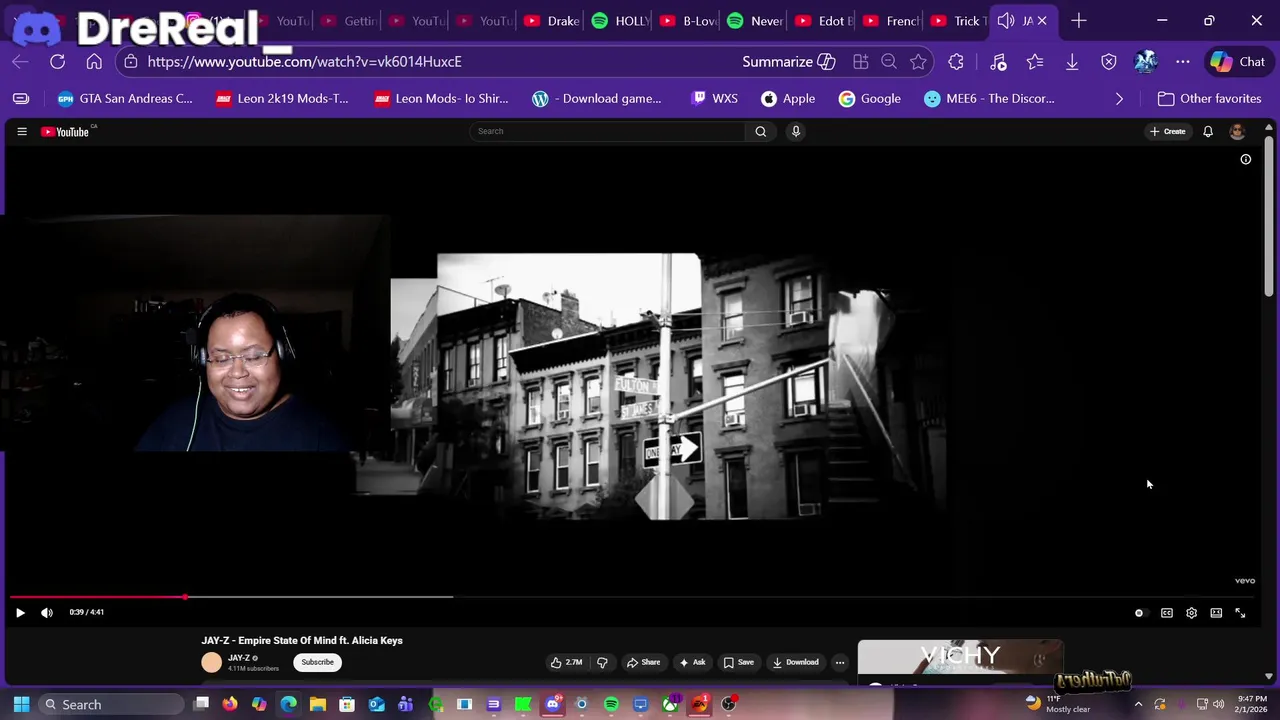Click the YouTube search magnifier button
This screenshot has height=720, width=1280.
[x=761, y=131]
